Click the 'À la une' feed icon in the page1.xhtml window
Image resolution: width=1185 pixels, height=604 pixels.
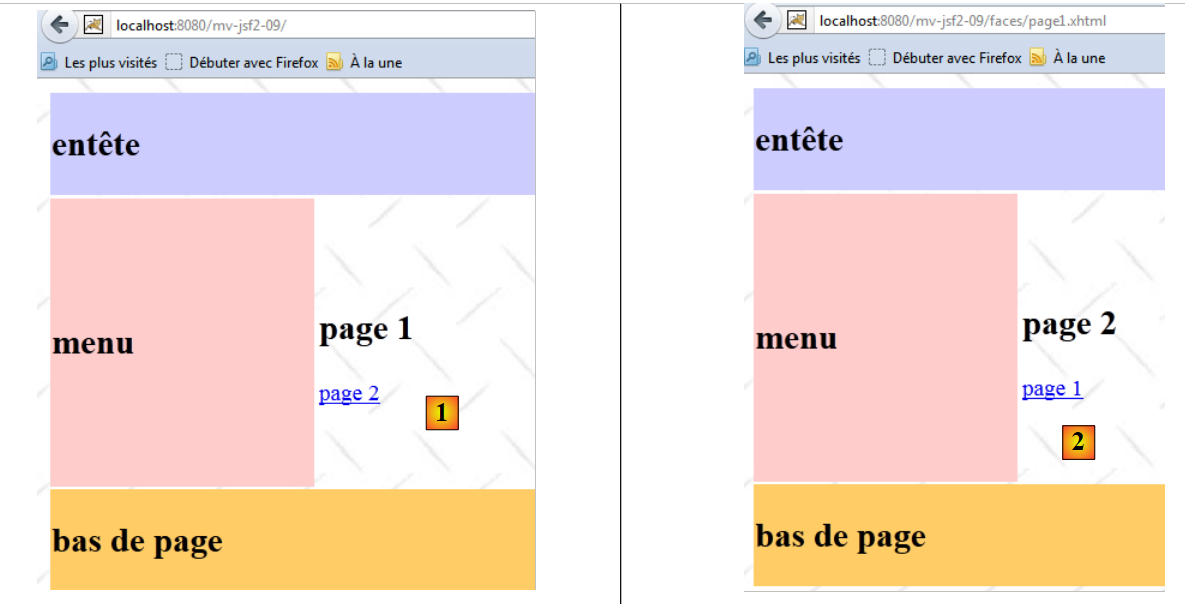(x=1037, y=58)
